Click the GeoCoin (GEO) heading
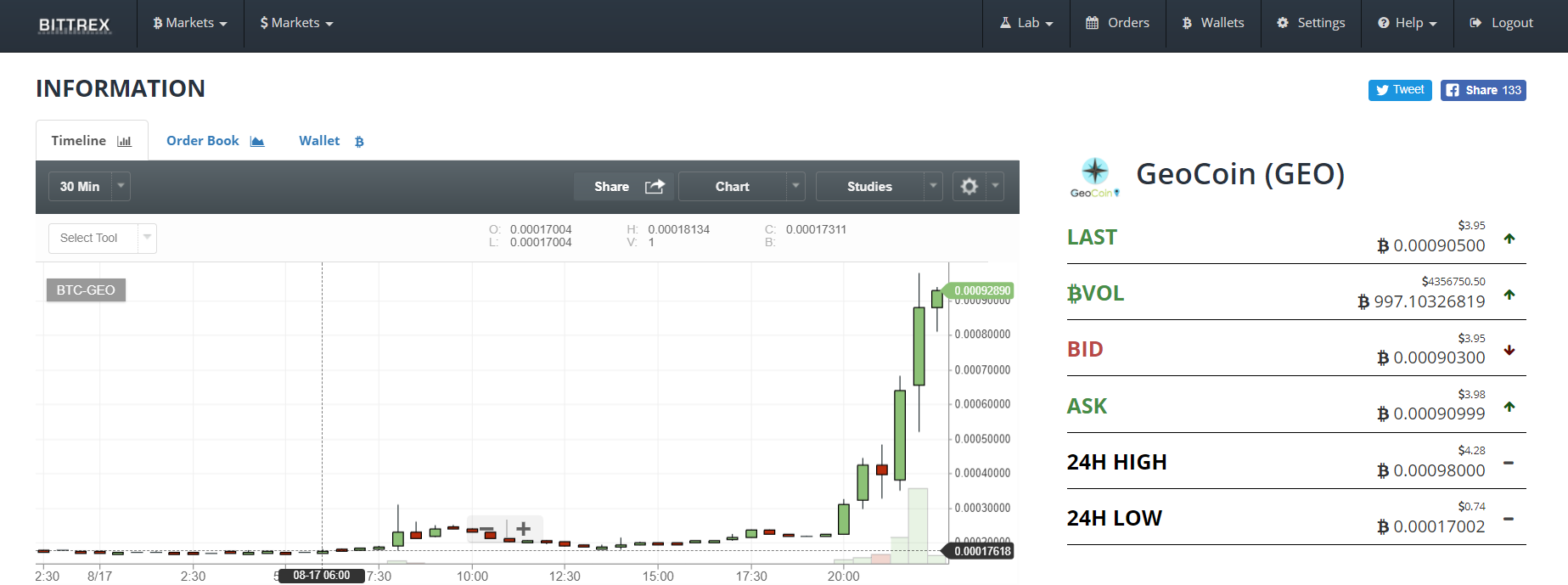 coord(1240,173)
